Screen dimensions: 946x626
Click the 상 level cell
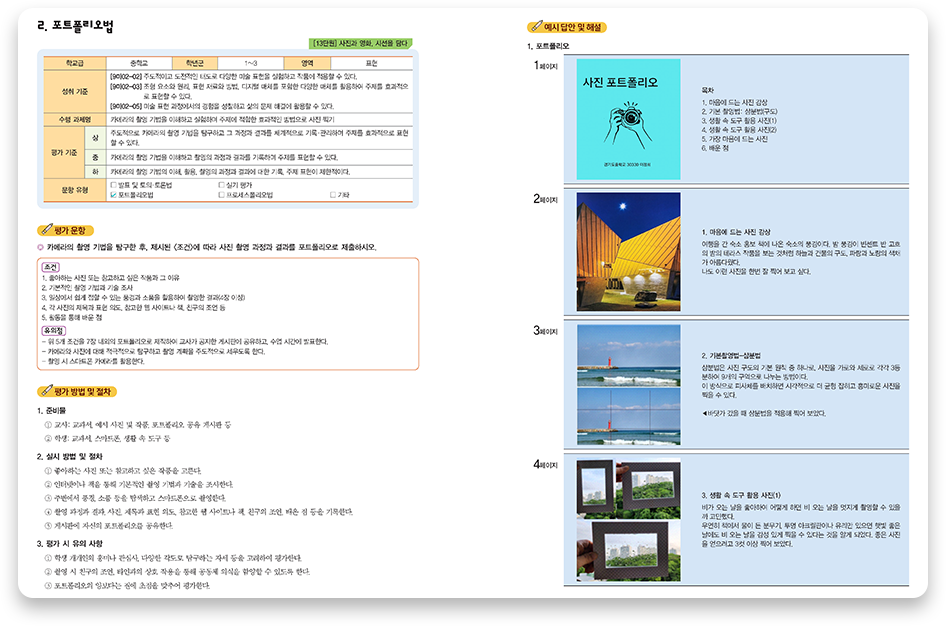(95, 138)
